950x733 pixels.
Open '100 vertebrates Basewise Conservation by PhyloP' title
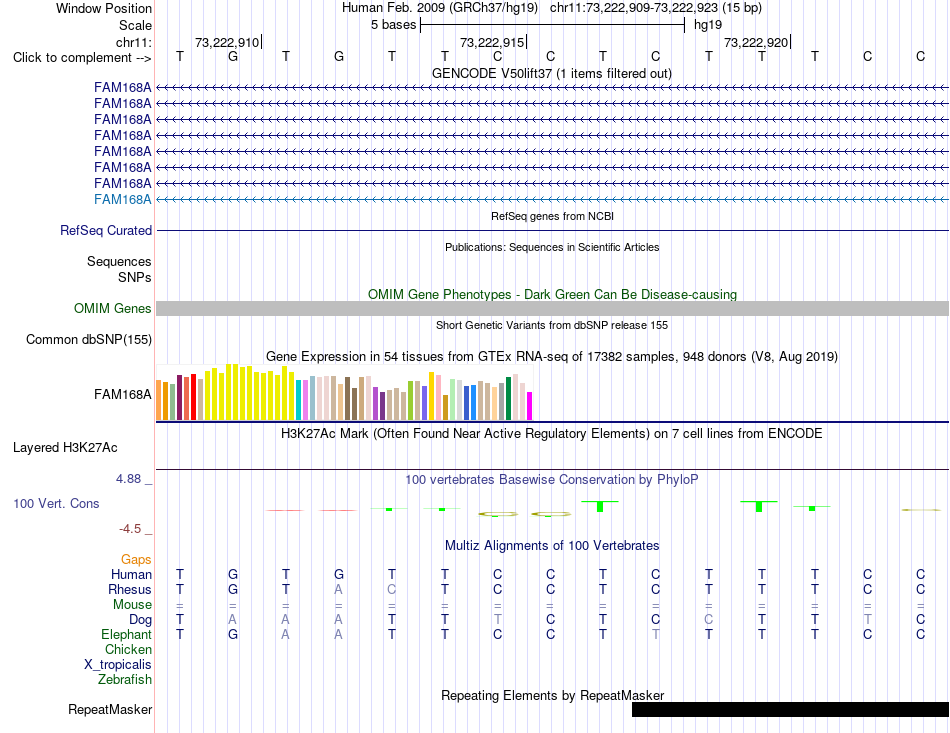(552, 480)
